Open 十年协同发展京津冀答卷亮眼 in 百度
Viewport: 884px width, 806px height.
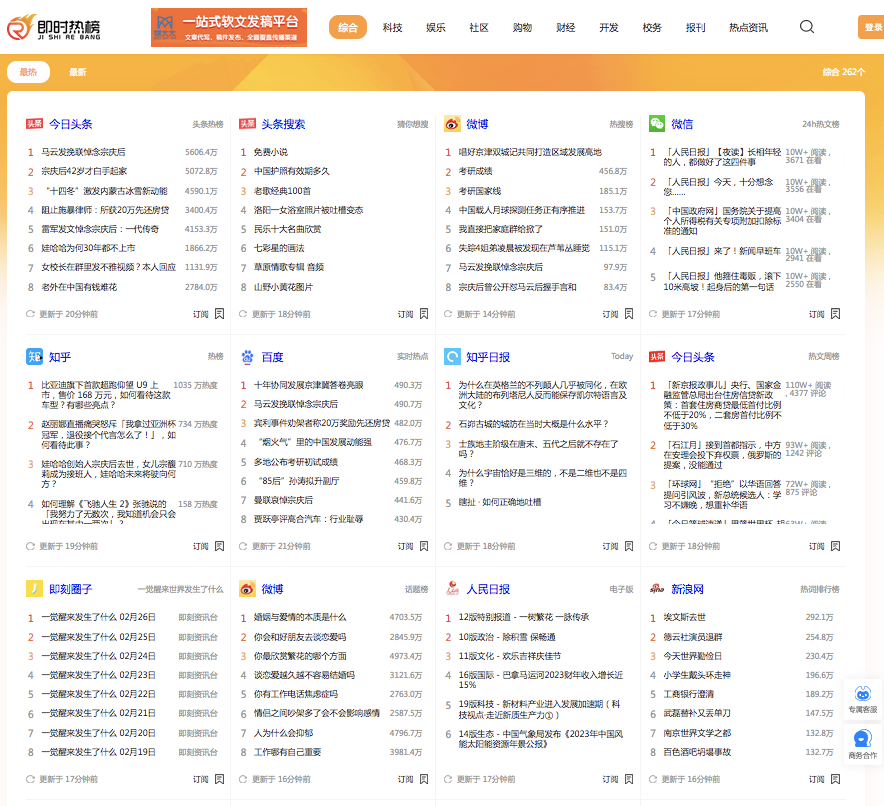pos(308,385)
